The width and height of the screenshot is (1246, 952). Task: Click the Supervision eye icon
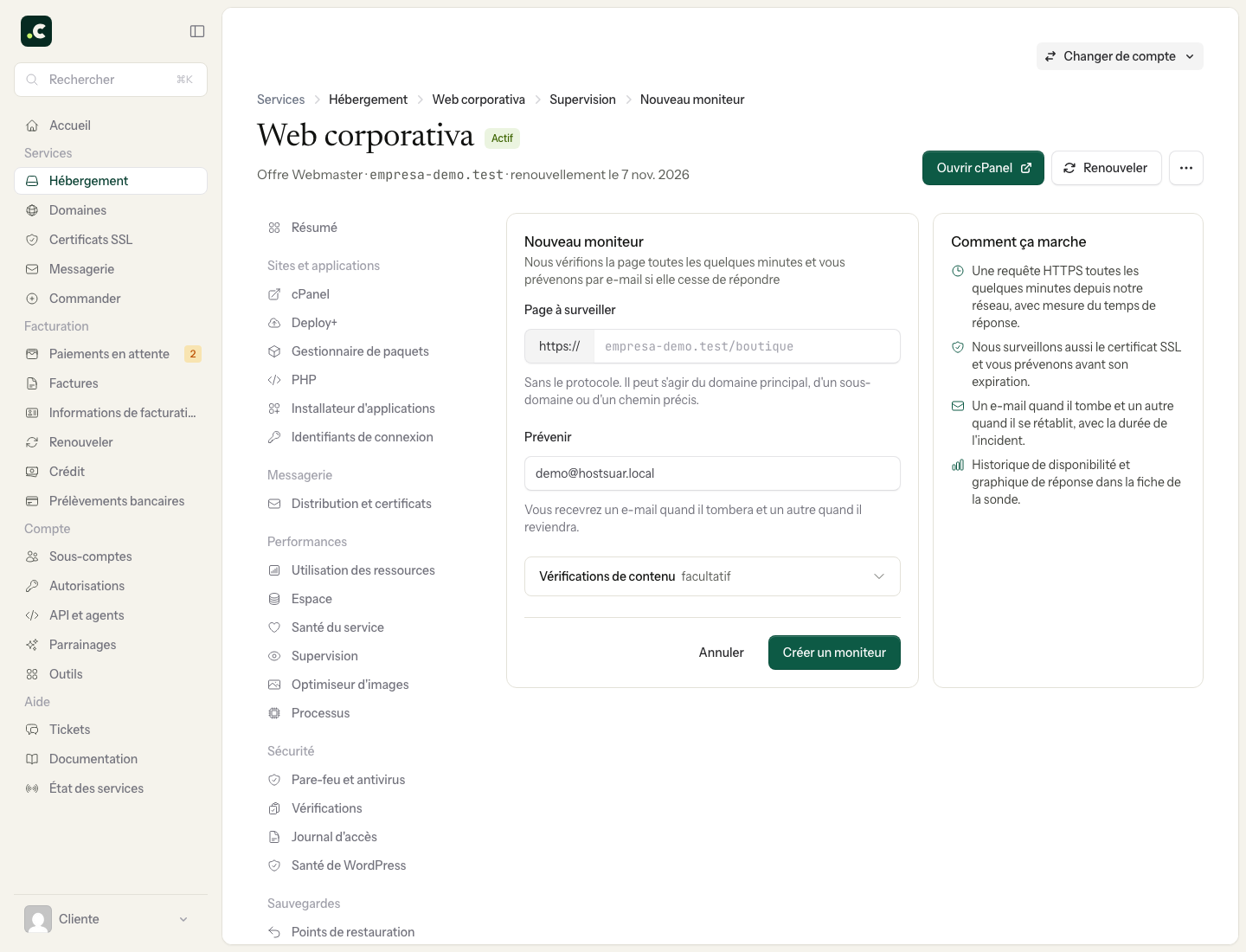coord(274,656)
